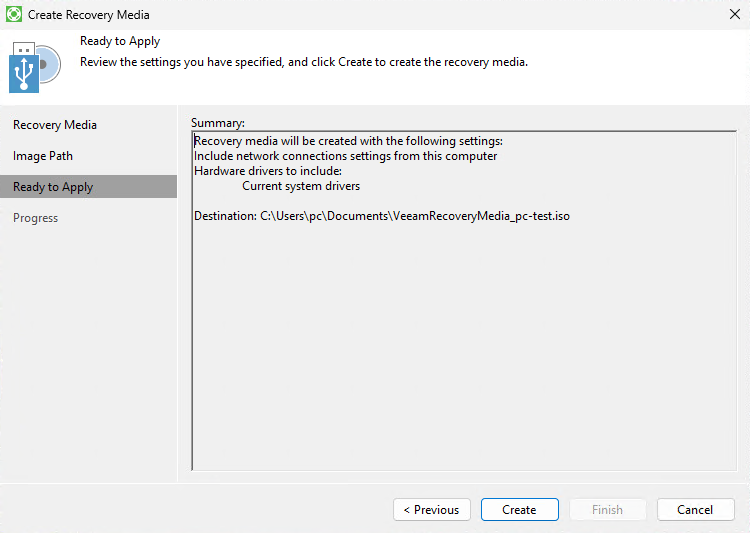Click the Destination path line in summary

(x=382, y=216)
